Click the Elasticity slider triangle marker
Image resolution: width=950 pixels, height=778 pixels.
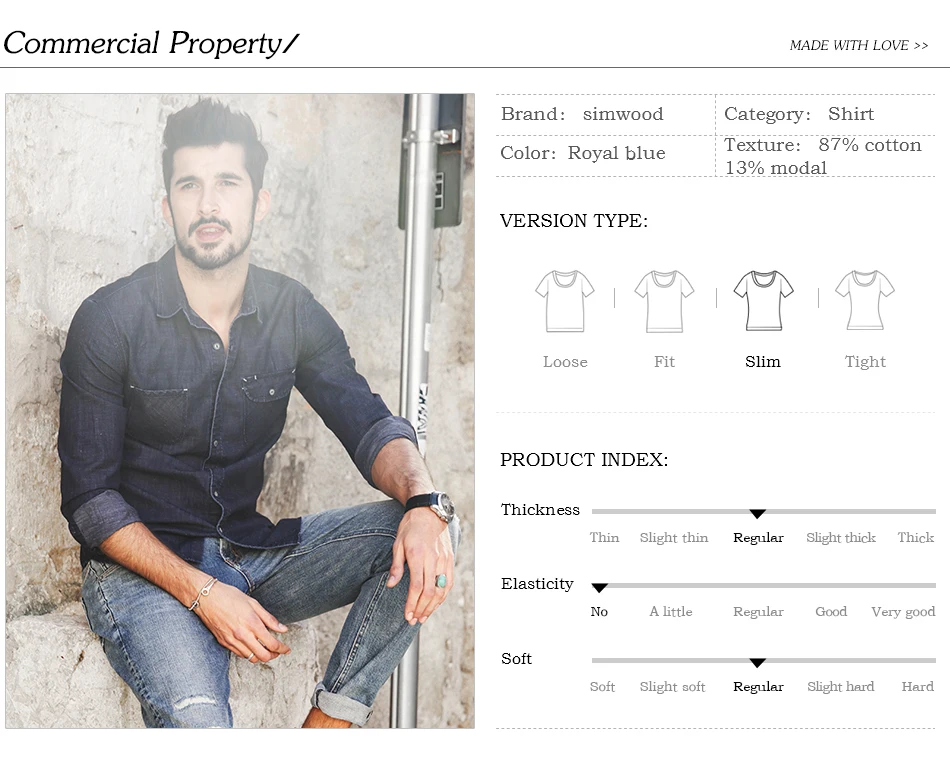coord(599,588)
